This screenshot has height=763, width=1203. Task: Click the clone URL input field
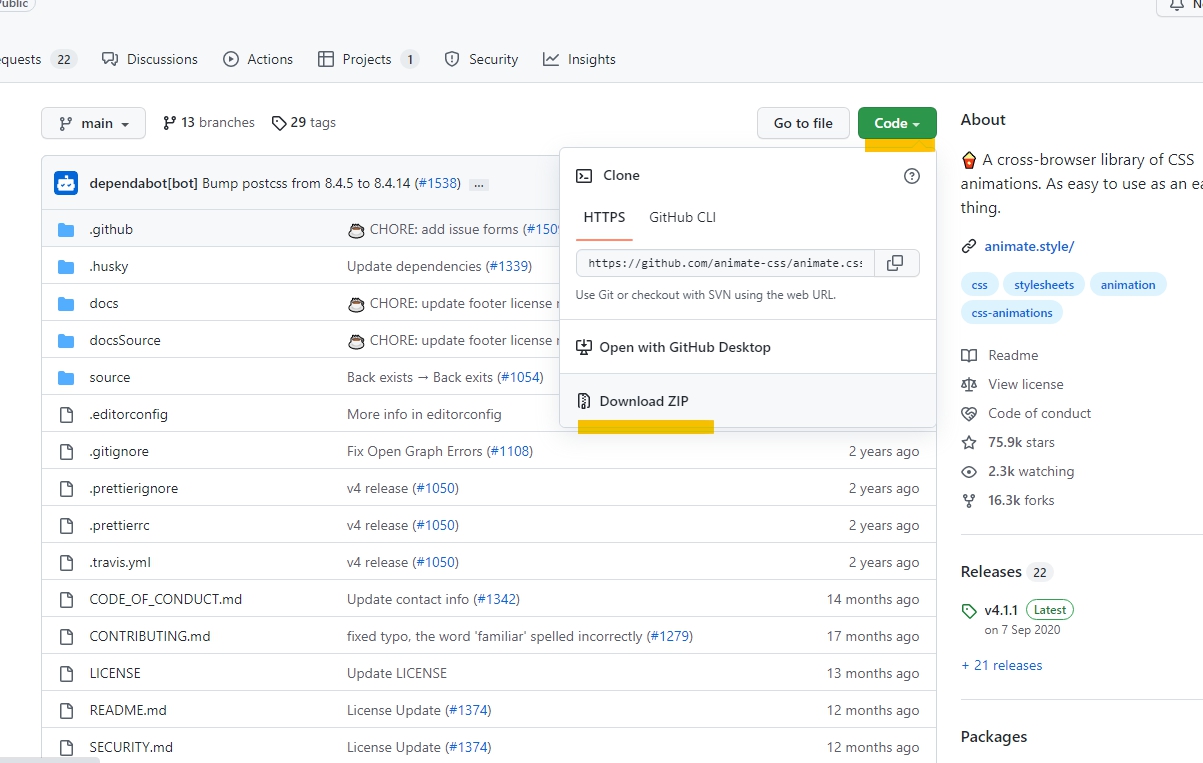[x=725, y=263]
